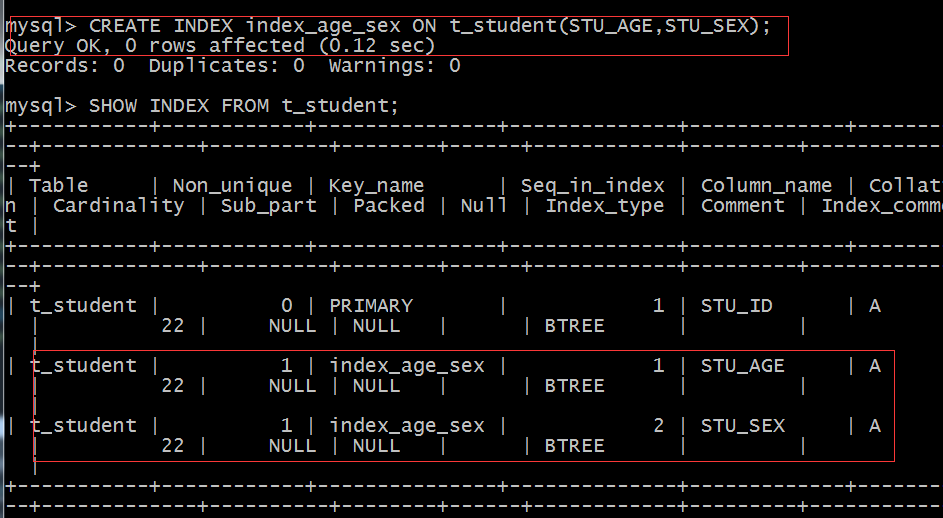Click the Index_type header text
This screenshot has width=943, height=518.
coord(604,206)
